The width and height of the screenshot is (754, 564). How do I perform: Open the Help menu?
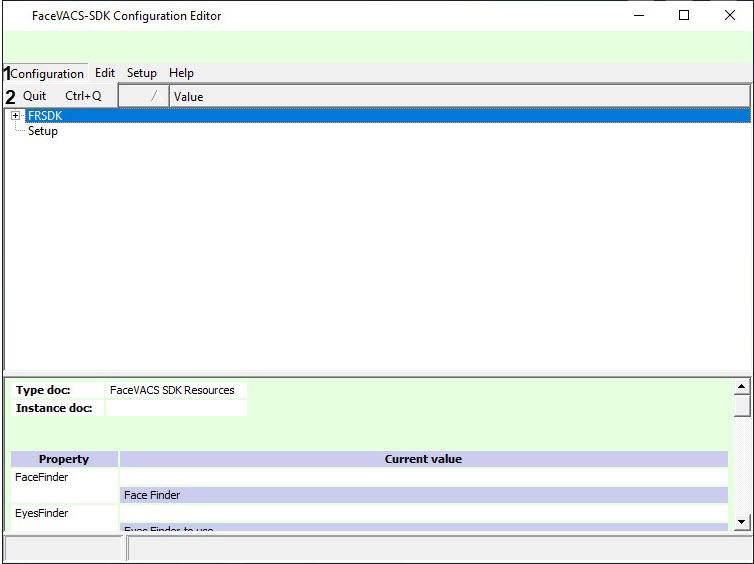tap(181, 73)
